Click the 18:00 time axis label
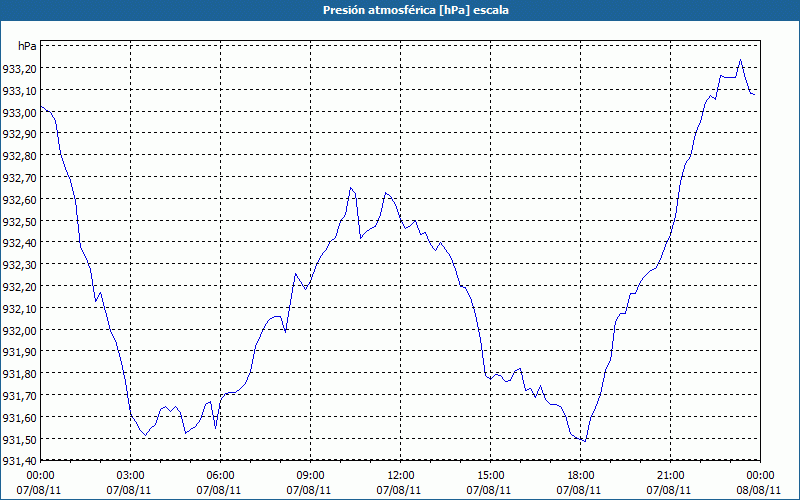This screenshot has width=800, height=500. point(581,476)
